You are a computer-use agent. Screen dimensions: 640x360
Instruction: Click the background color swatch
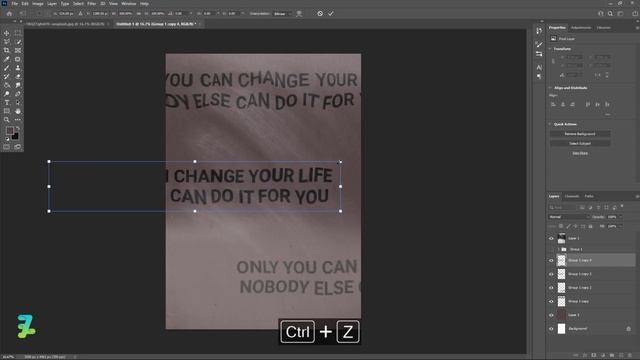tap(16, 136)
